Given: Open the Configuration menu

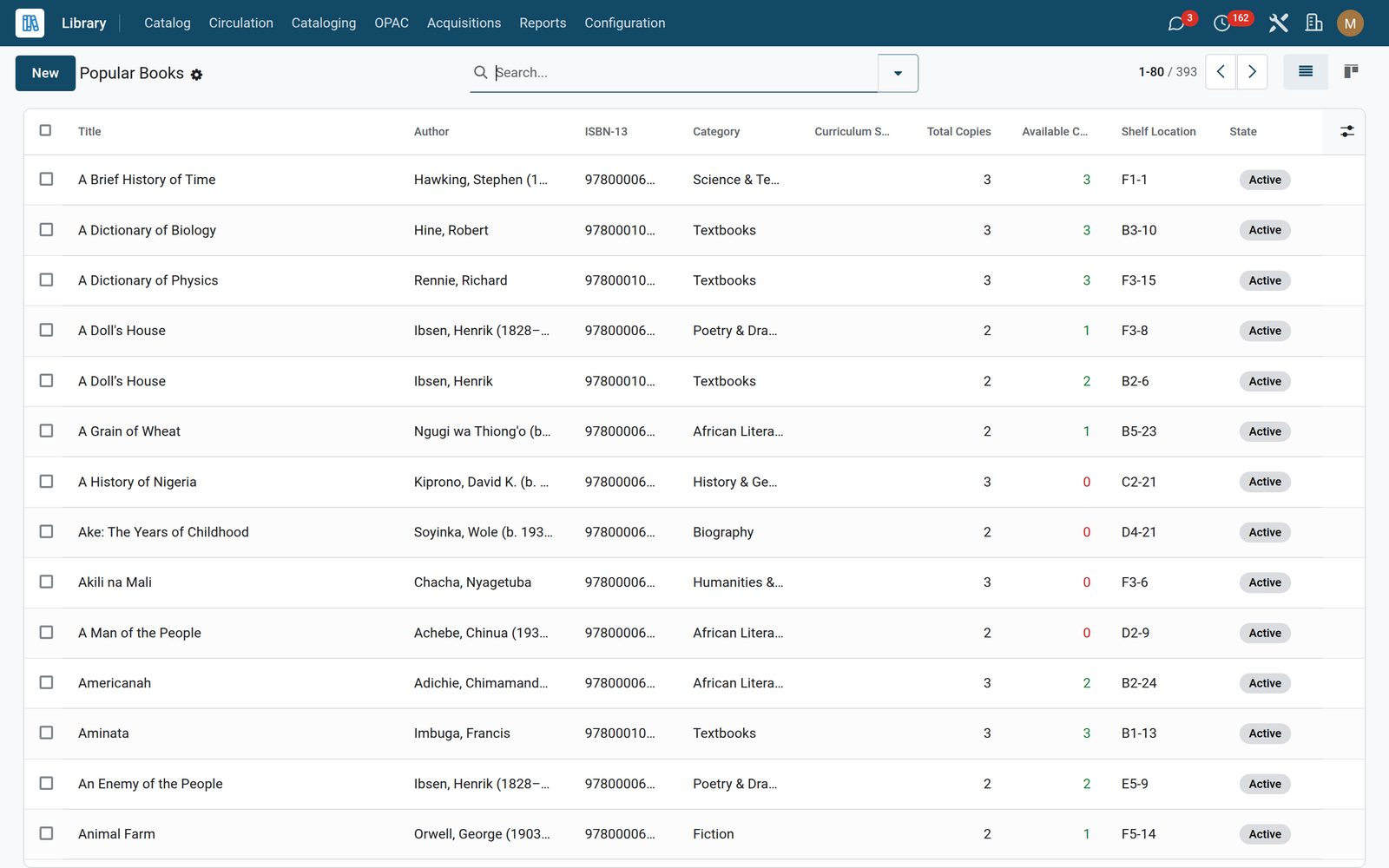Looking at the screenshot, I should click(x=625, y=23).
